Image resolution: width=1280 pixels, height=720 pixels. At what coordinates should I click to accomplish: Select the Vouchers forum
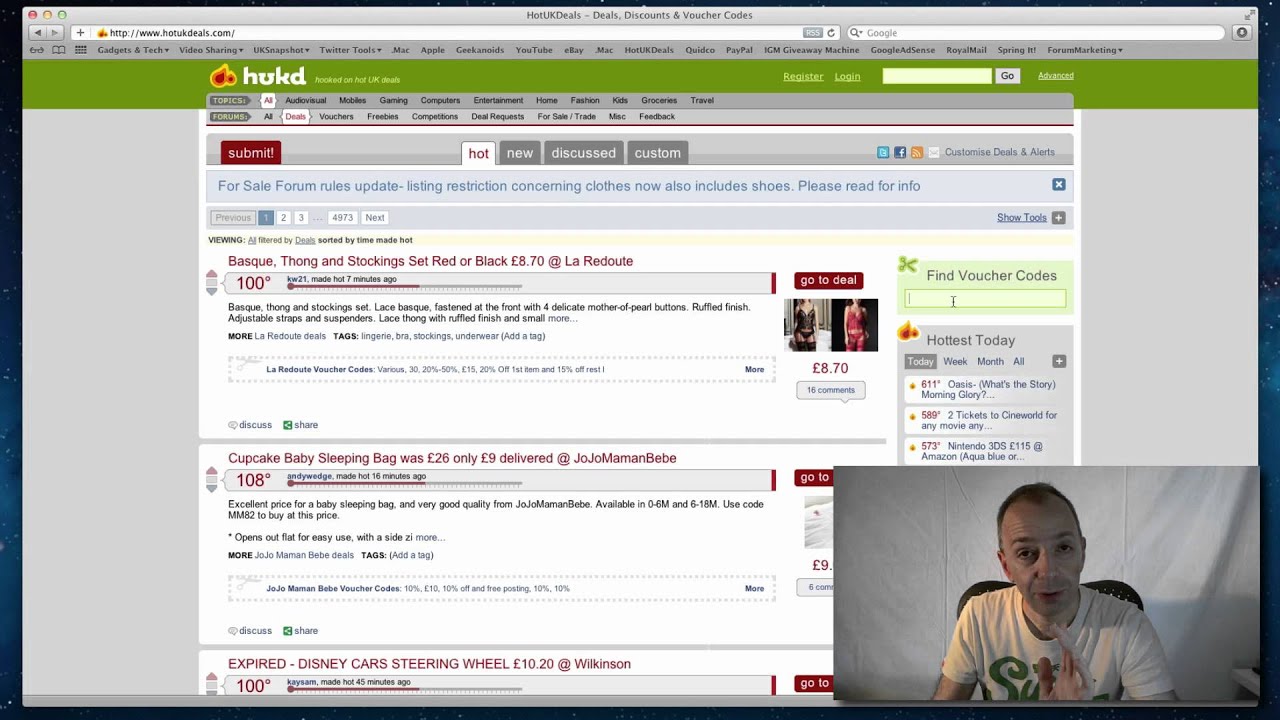coord(336,116)
